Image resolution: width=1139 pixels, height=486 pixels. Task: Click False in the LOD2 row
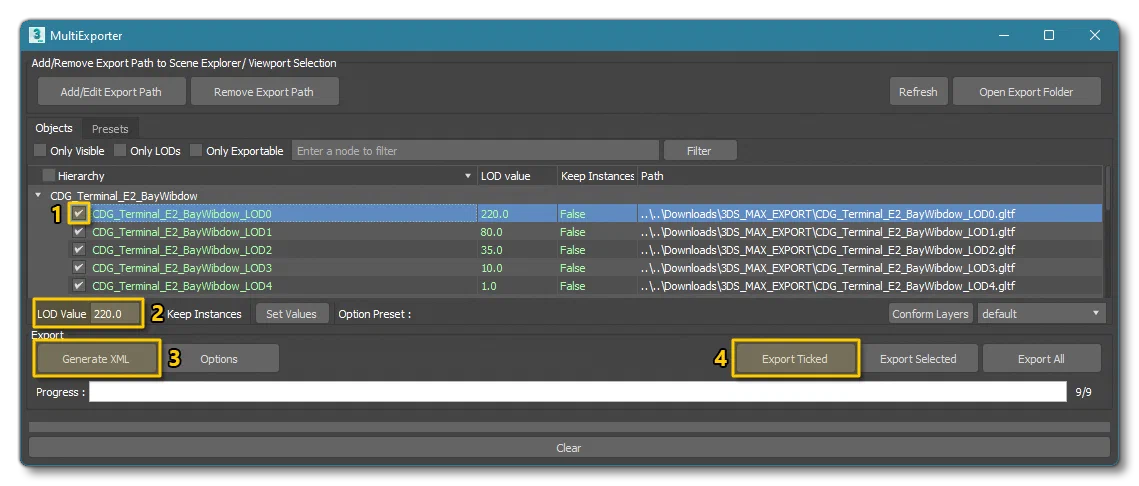pyautogui.click(x=572, y=250)
